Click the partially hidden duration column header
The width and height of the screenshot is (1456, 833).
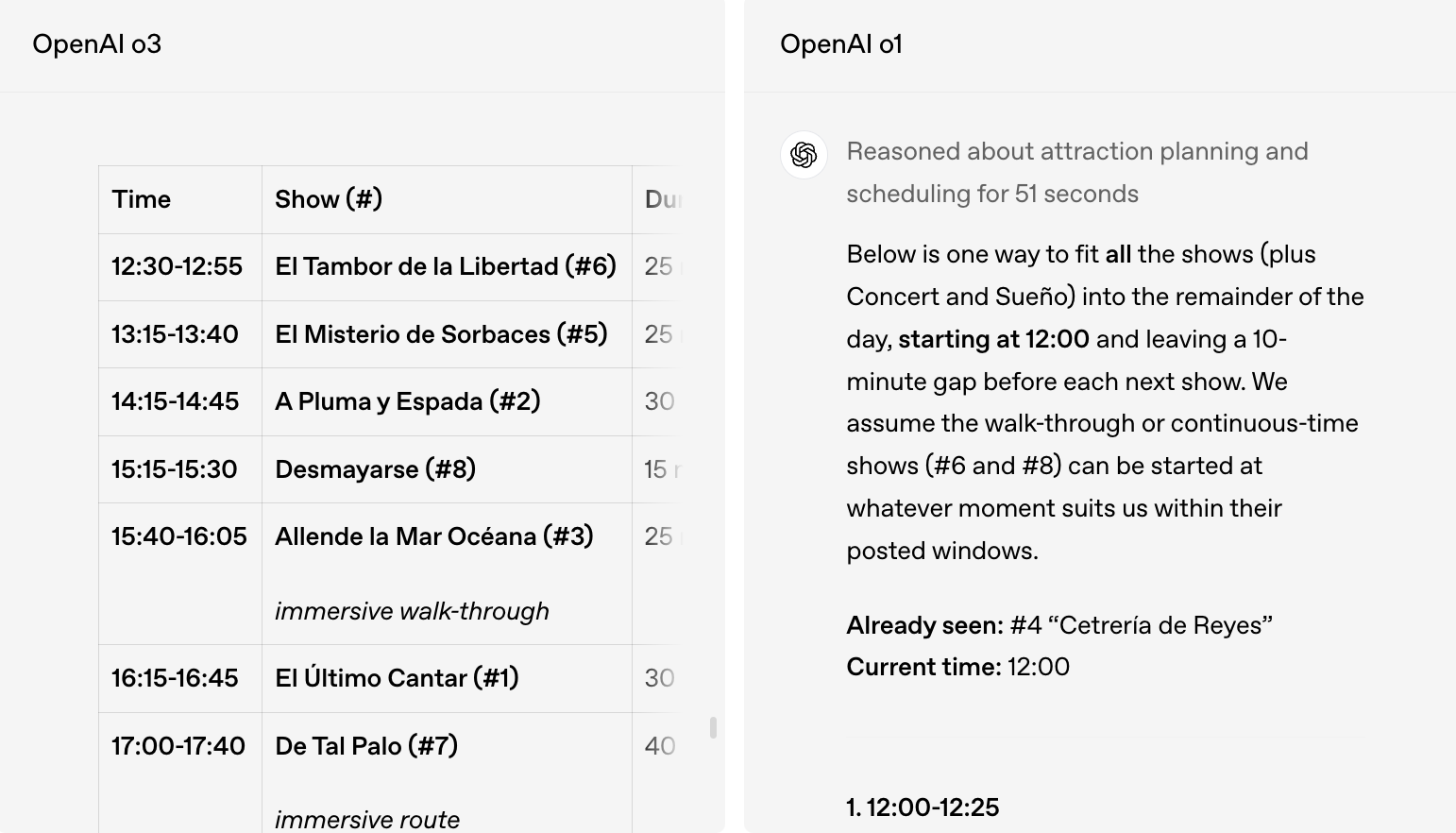(x=661, y=199)
